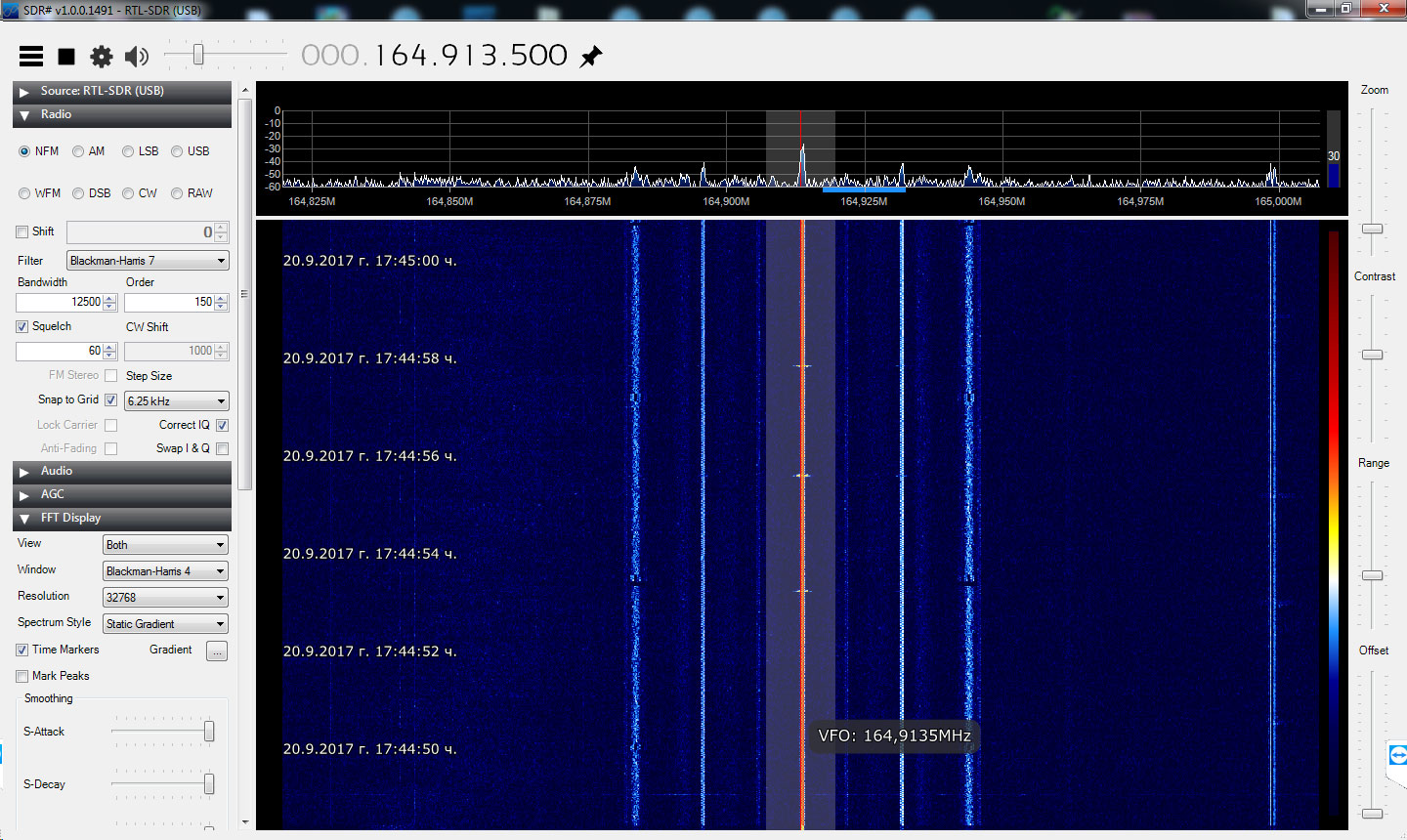Increase Bandwidth with the up spinner
Image resolution: width=1407 pixels, height=840 pixels.
pyautogui.click(x=109, y=298)
